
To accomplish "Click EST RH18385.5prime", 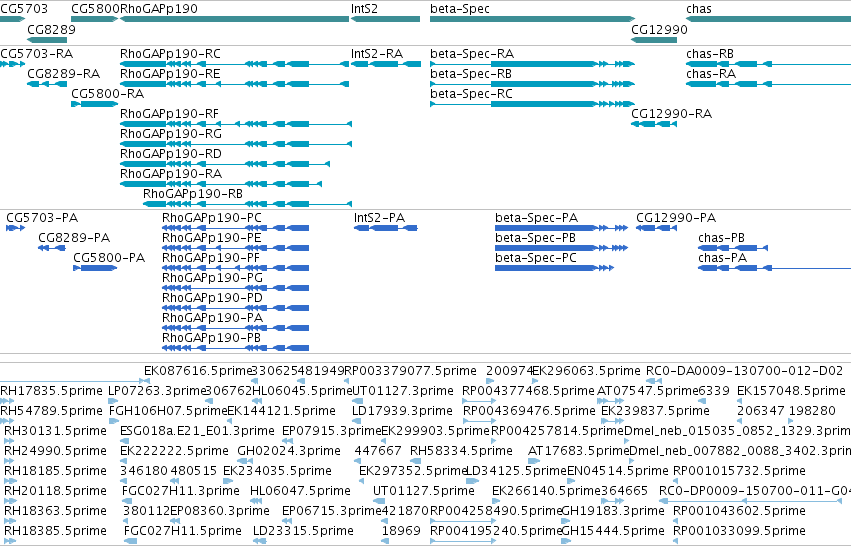I will click(55, 531).
